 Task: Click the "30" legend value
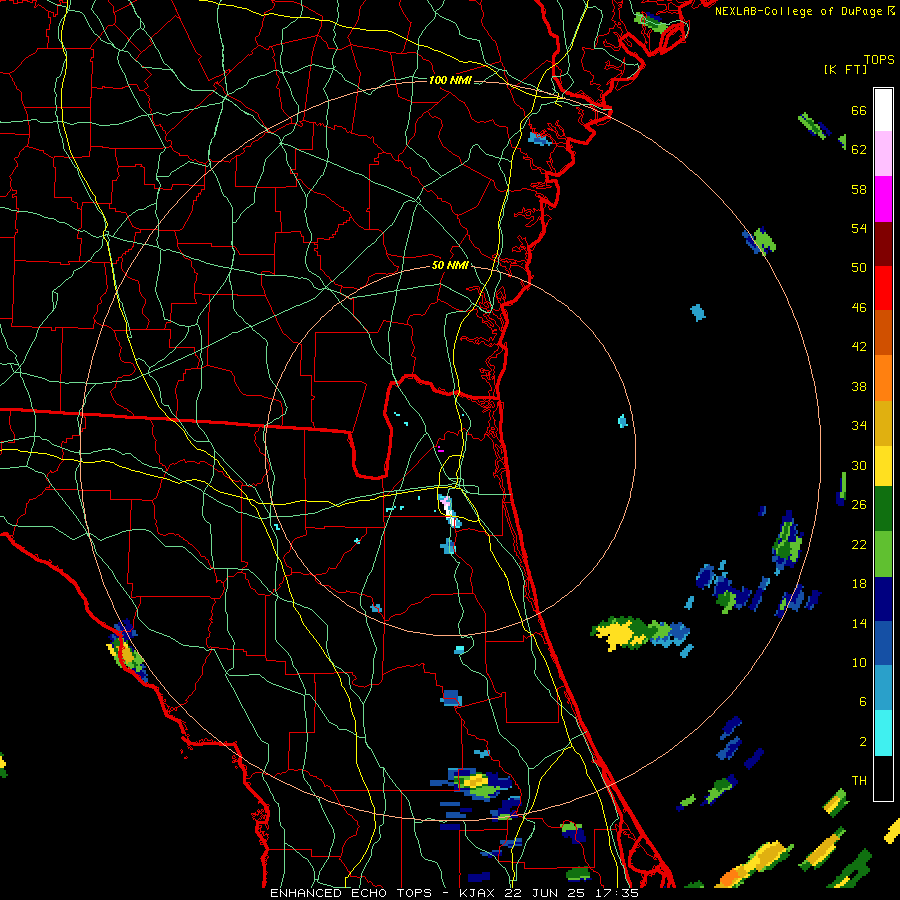pyautogui.click(x=859, y=465)
